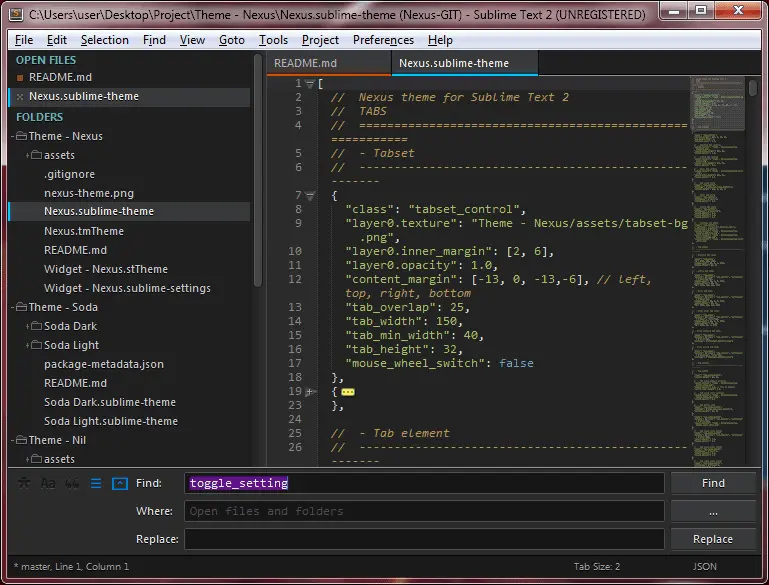The height and width of the screenshot is (585, 769).
Task: Click the Replace button
Action: coord(713,539)
